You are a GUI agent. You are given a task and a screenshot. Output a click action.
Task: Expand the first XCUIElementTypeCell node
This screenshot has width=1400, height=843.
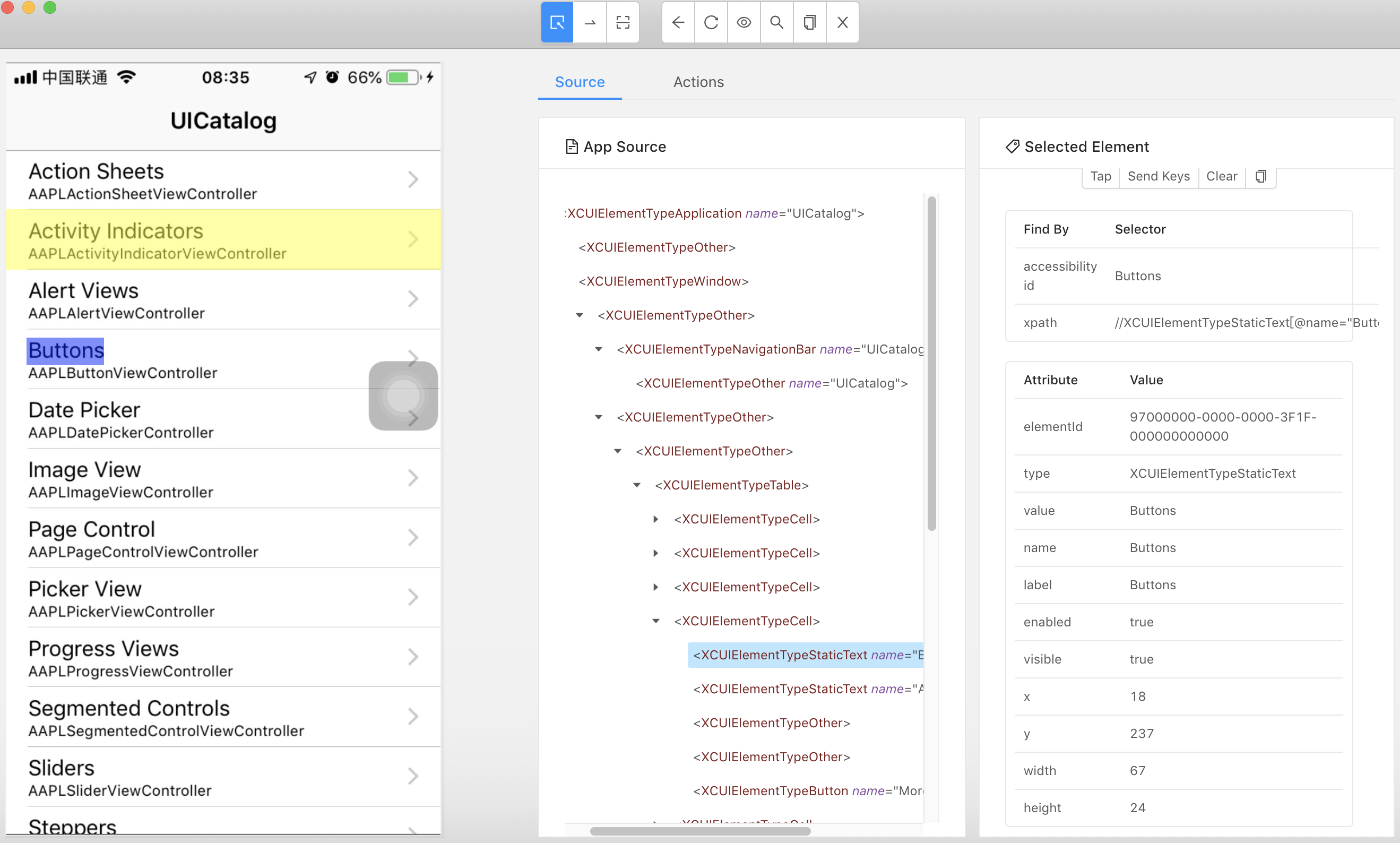click(656, 519)
